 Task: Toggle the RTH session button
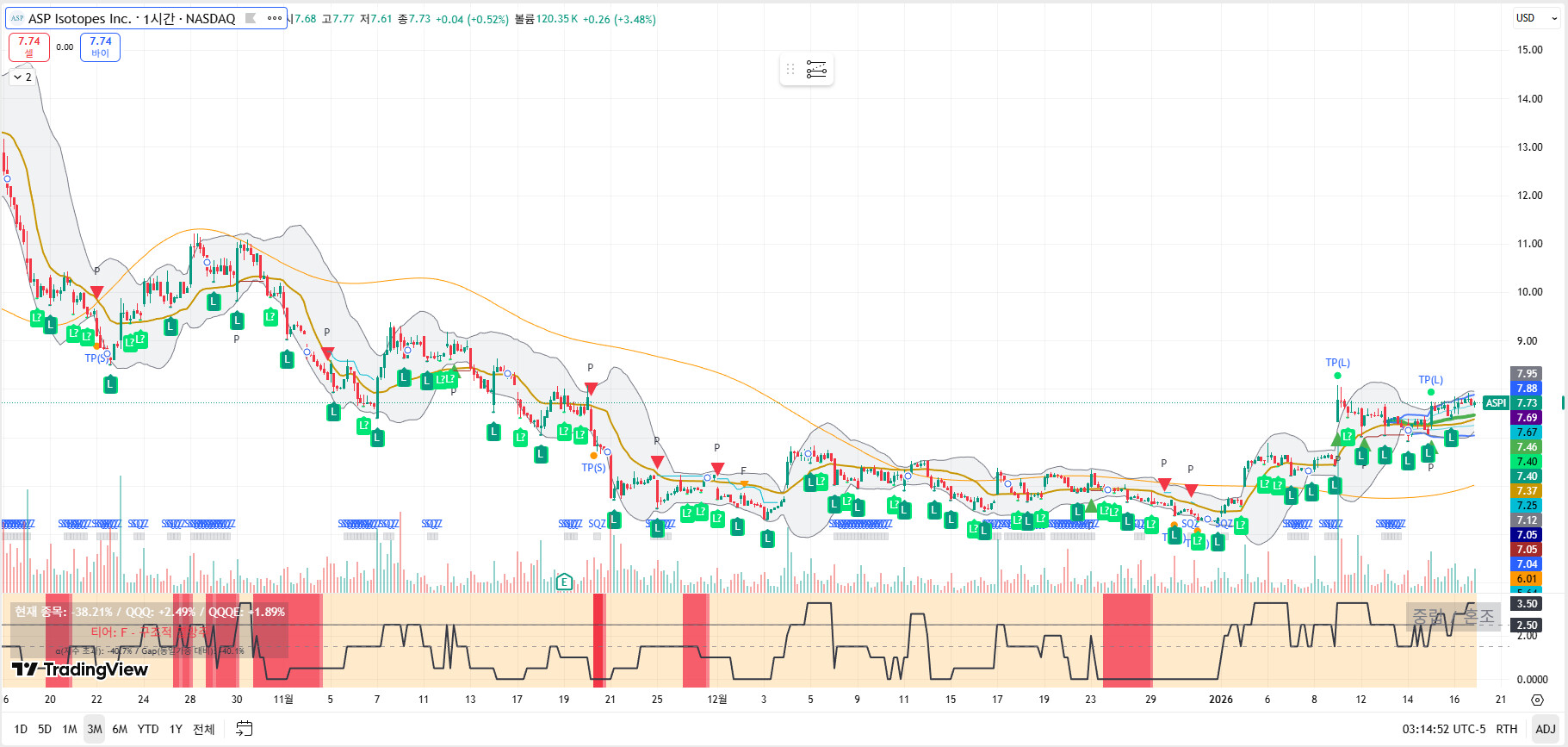(x=1506, y=729)
